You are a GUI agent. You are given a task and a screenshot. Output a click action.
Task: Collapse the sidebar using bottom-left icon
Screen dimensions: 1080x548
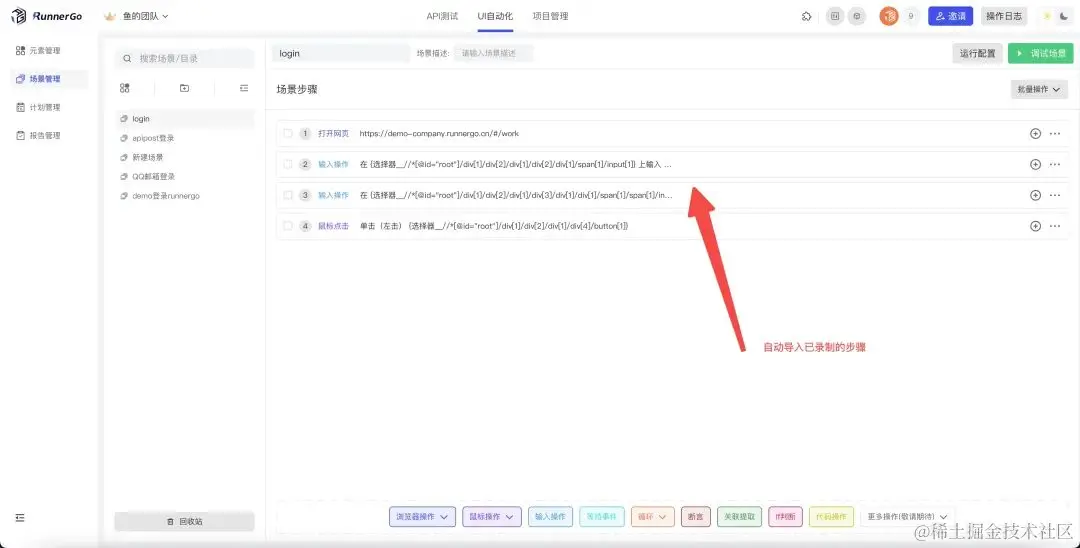(20, 517)
